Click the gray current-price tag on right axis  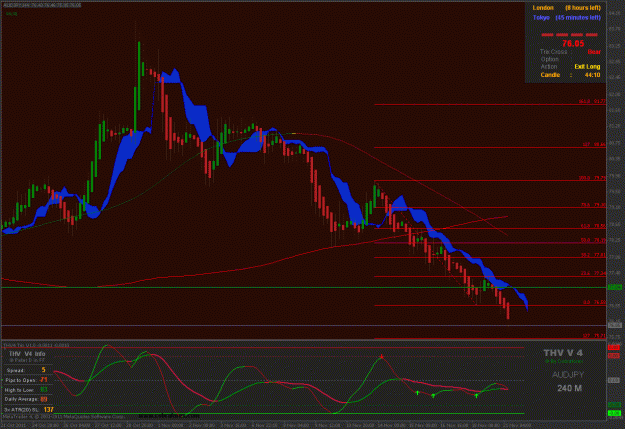[x=614, y=325]
